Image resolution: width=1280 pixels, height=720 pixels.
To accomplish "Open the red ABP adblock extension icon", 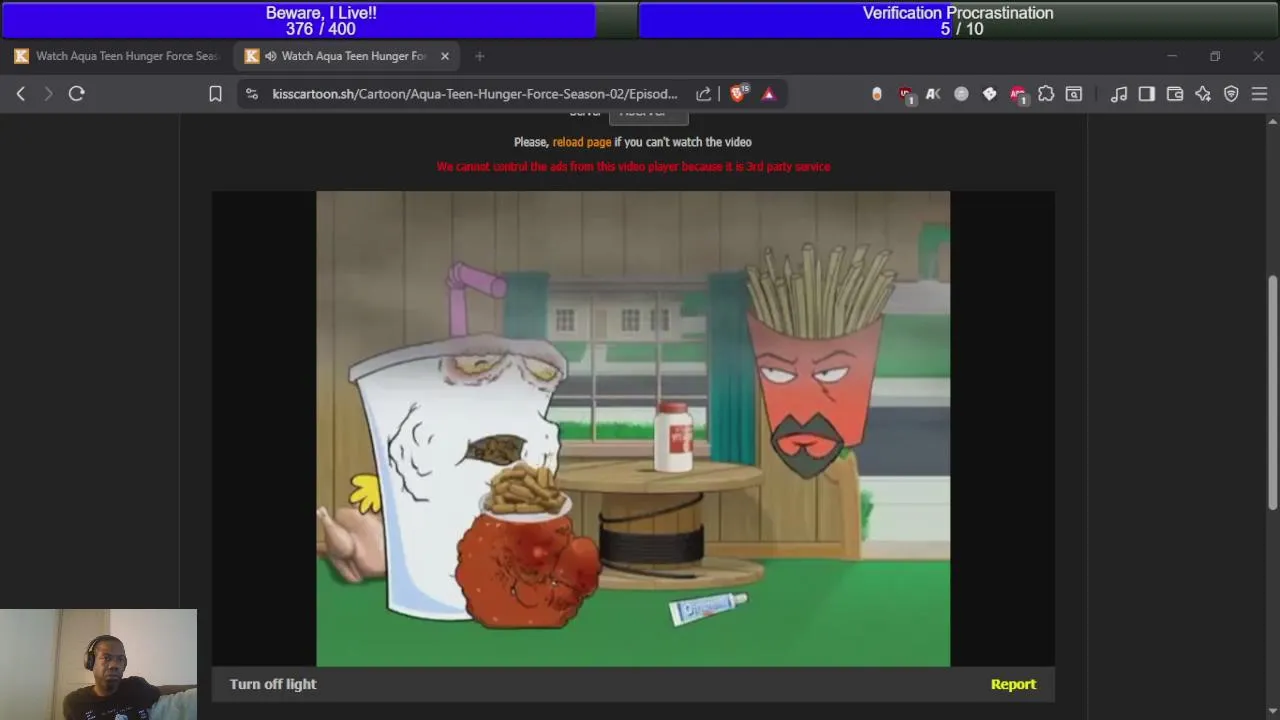I will coord(1018,94).
